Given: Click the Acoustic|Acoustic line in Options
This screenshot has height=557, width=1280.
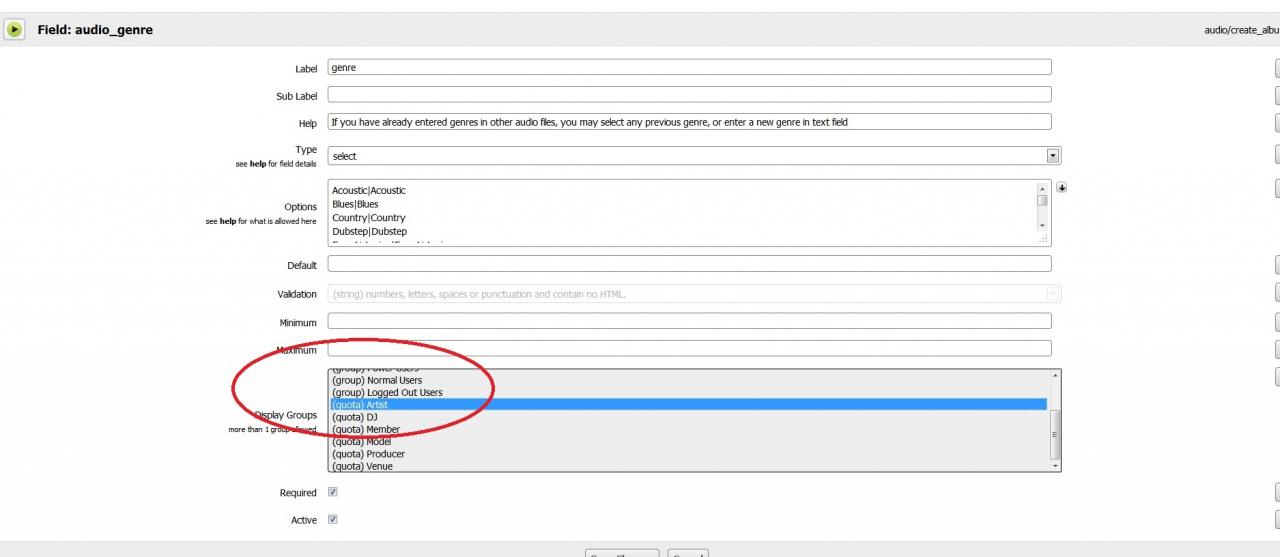Looking at the screenshot, I should 369,190.
